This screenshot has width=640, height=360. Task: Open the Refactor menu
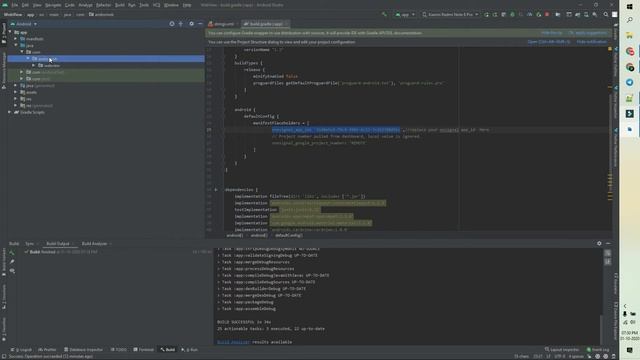point(103,5)
